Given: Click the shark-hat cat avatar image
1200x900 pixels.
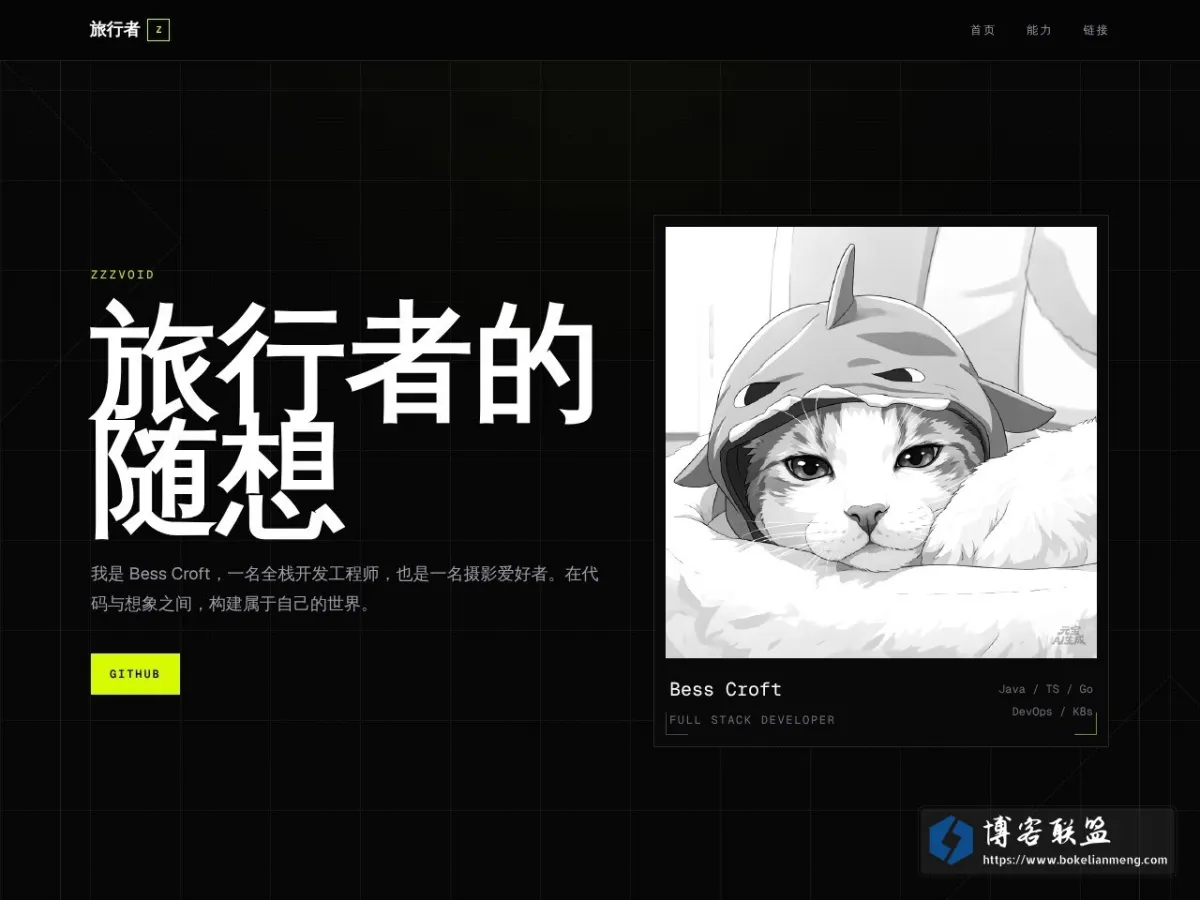Looking at the screenshot, I should (x=881, y=442).
